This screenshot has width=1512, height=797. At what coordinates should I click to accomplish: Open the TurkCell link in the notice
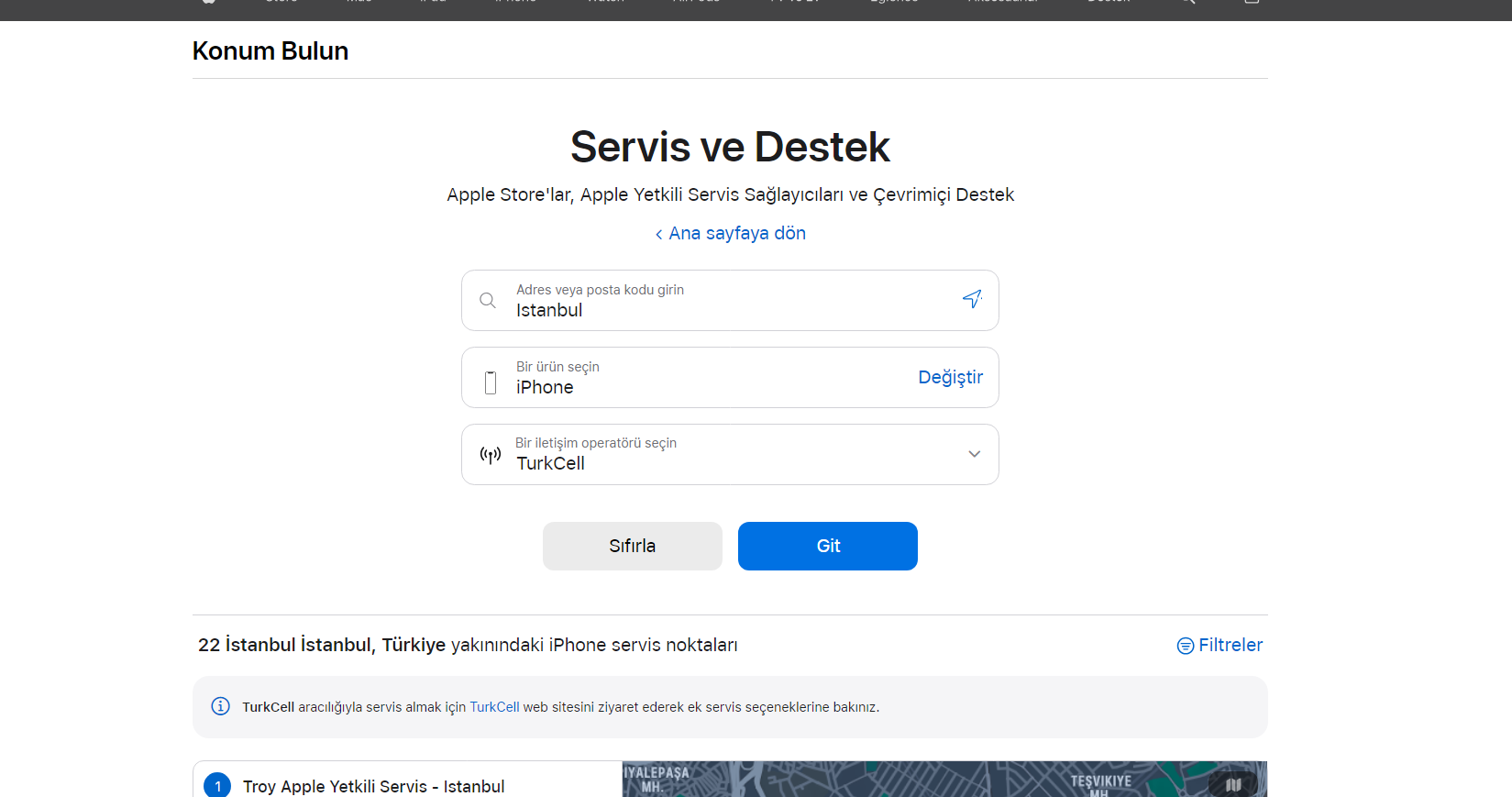494,707
